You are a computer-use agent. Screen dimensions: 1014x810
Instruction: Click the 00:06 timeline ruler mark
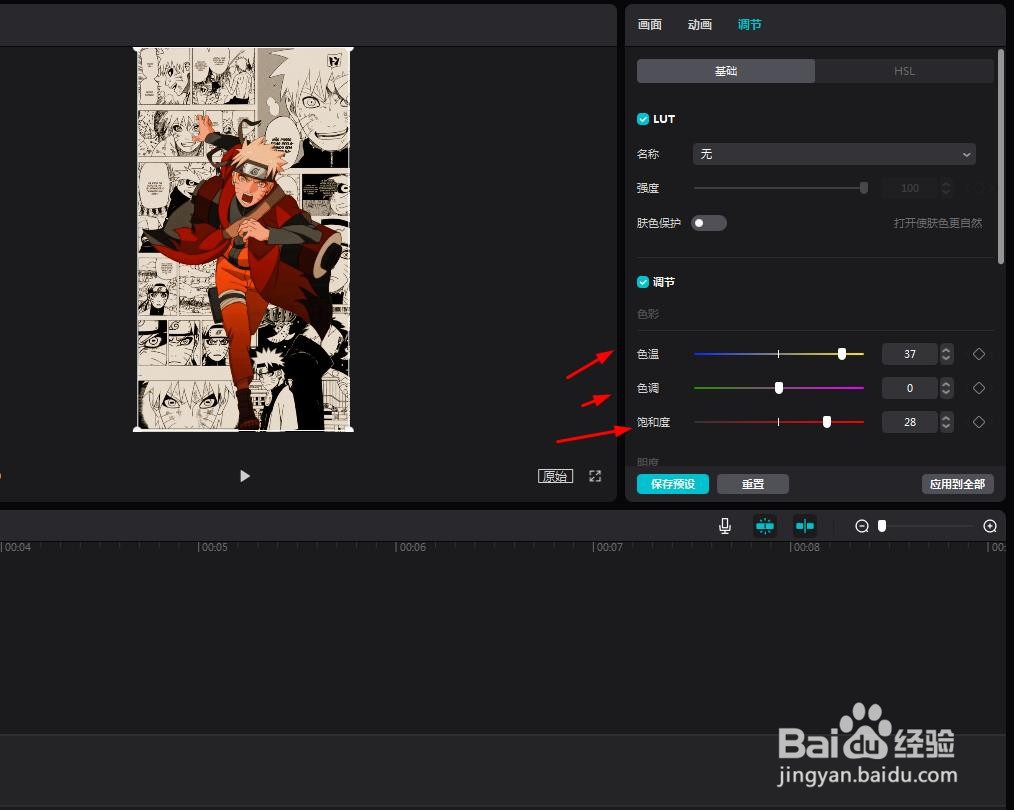pos(411,547)
